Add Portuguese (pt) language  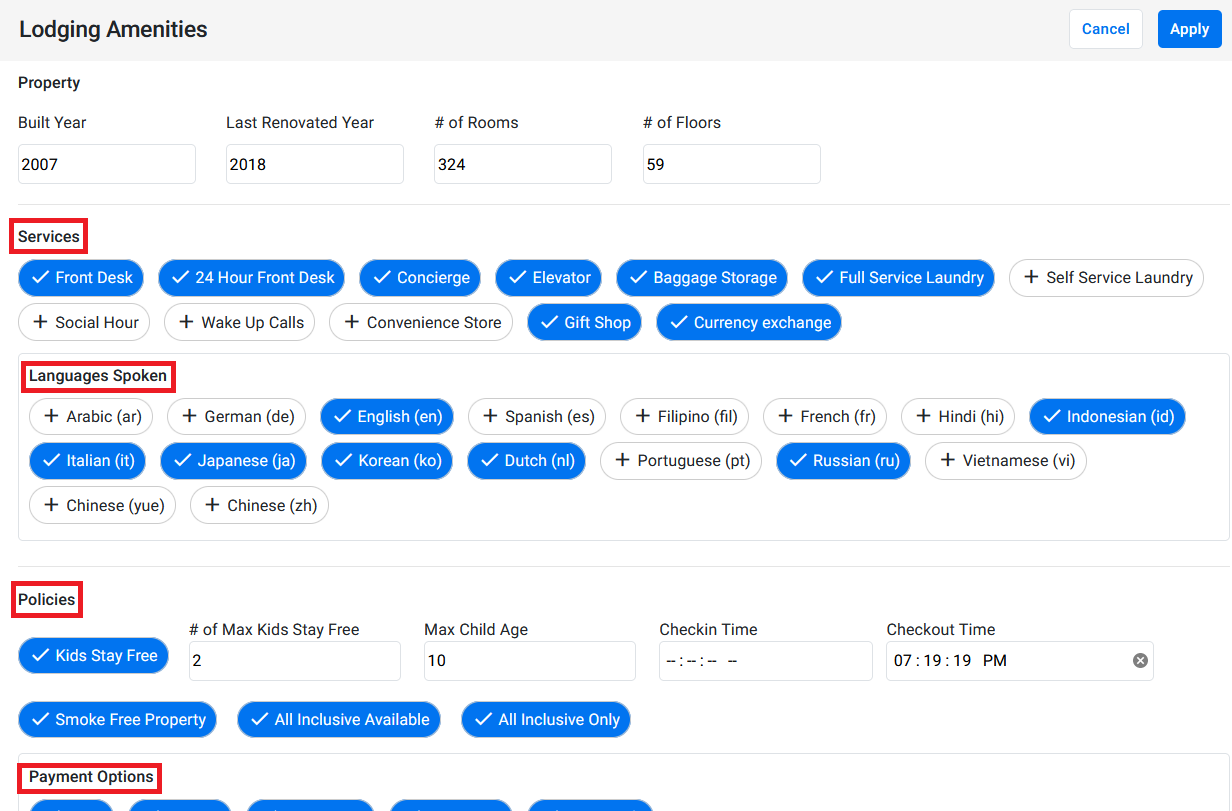[681, 461]
